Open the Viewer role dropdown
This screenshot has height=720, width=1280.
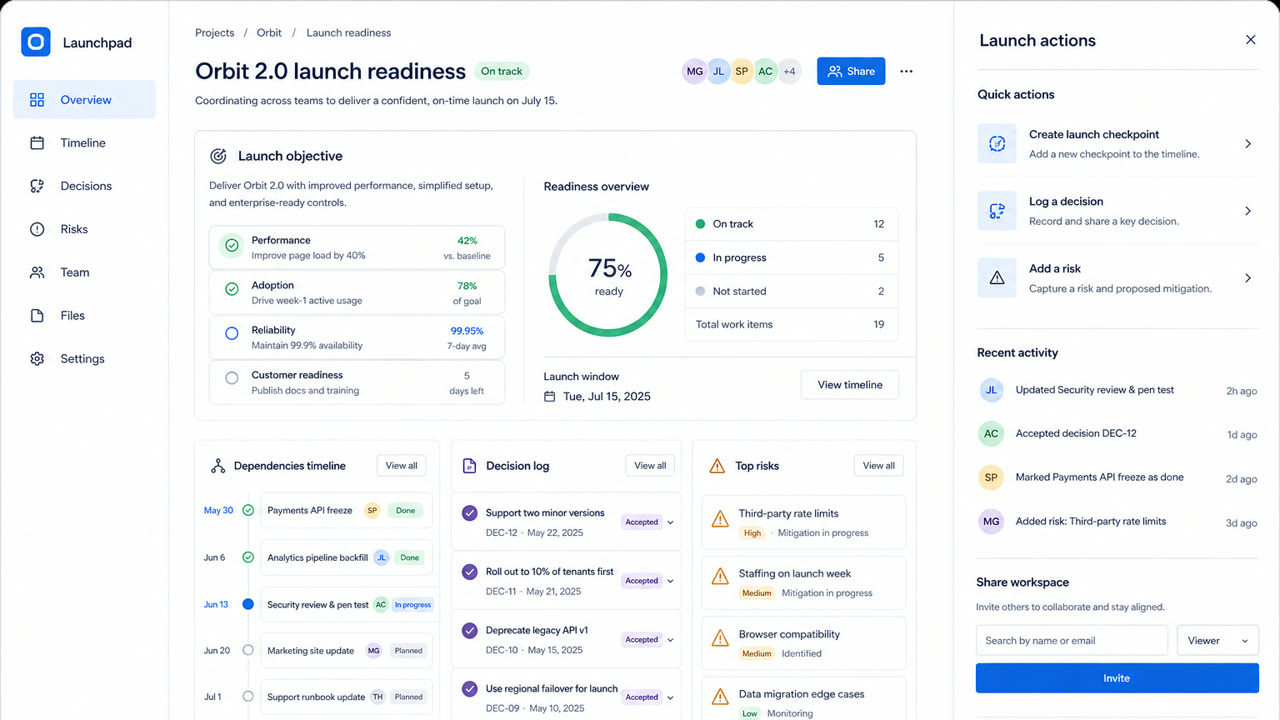(1217, 641)
